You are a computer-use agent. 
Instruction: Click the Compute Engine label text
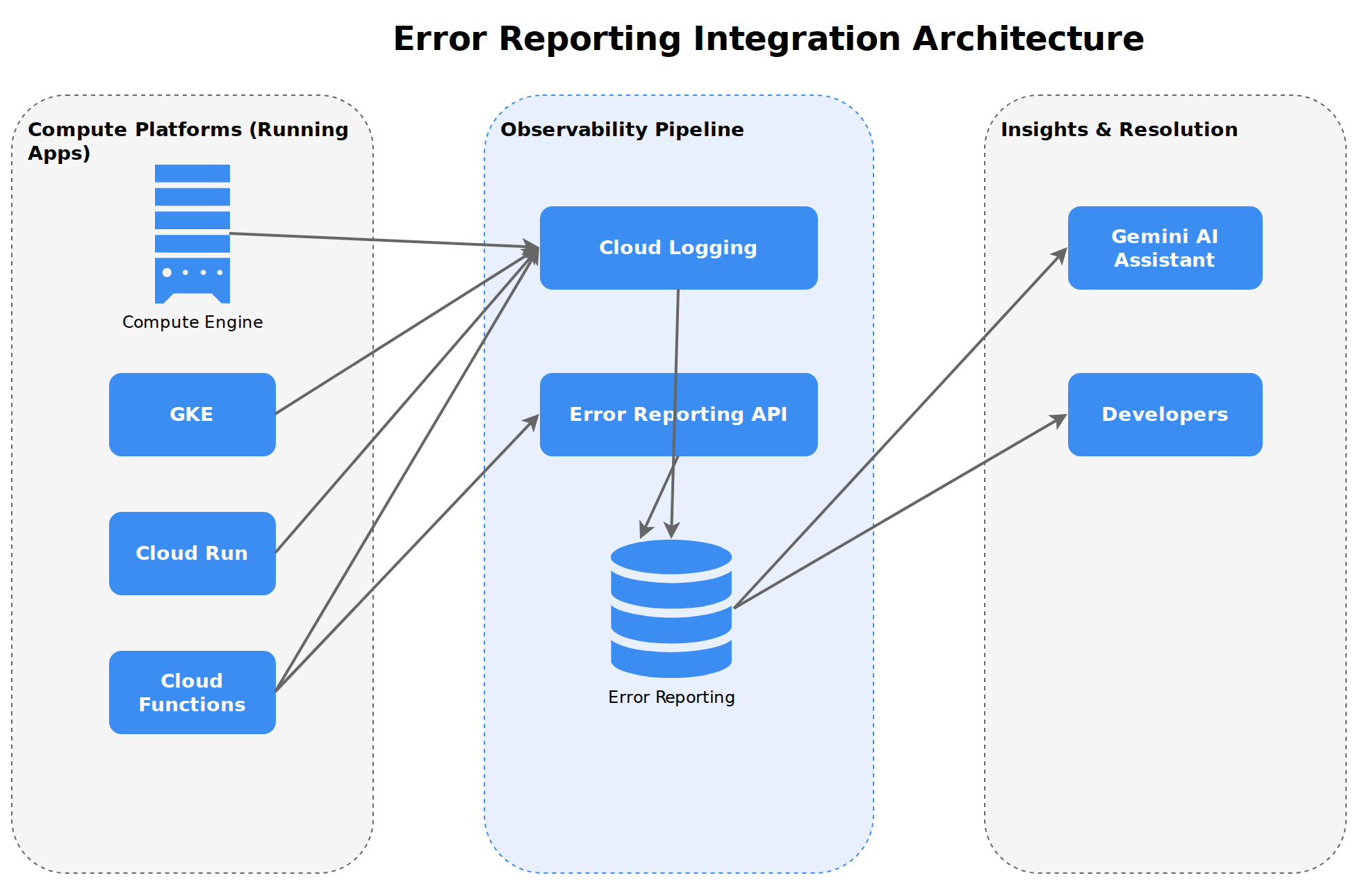click(x=192, y=322)
